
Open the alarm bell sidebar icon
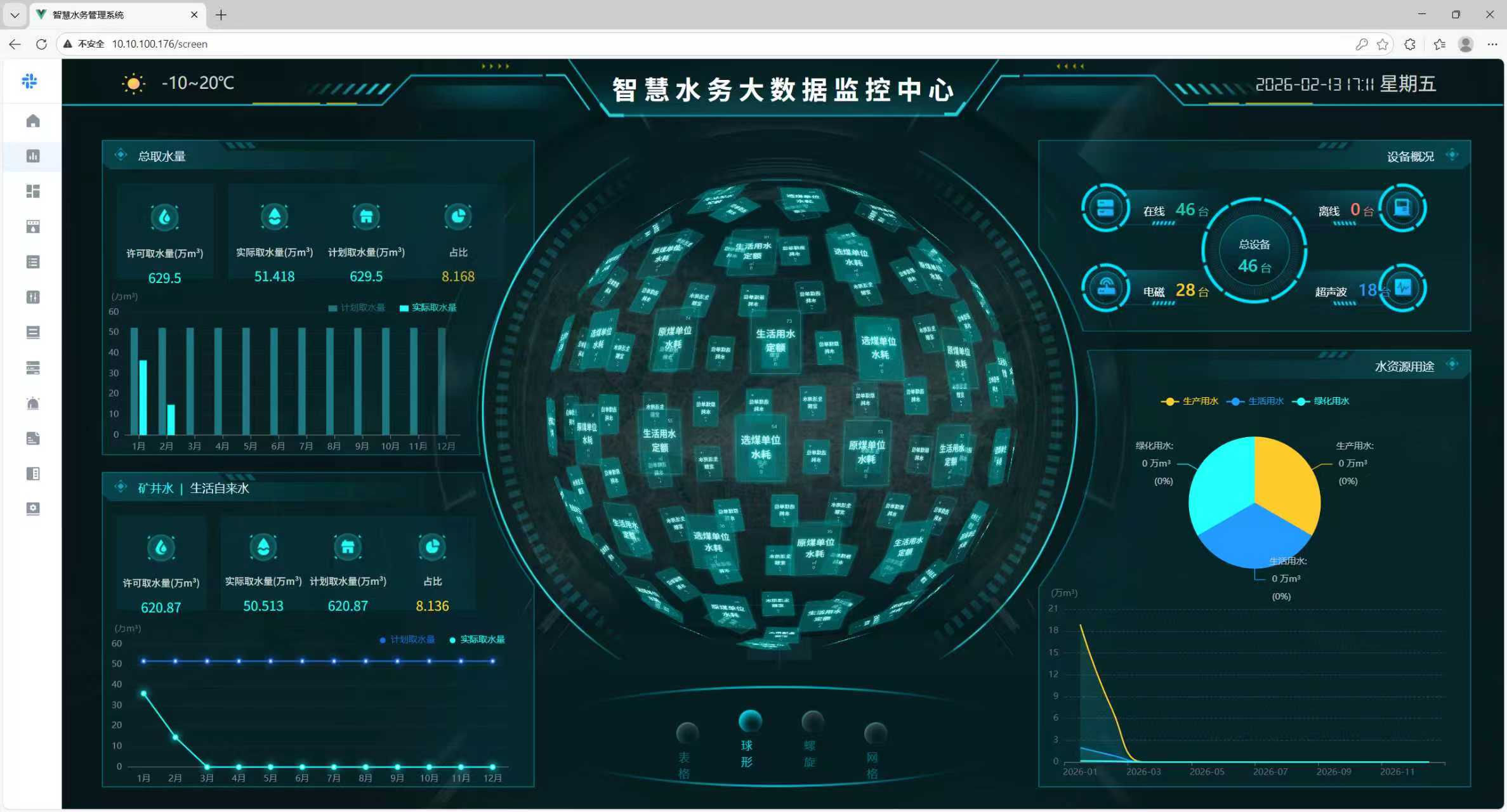(x=33, y=403)
